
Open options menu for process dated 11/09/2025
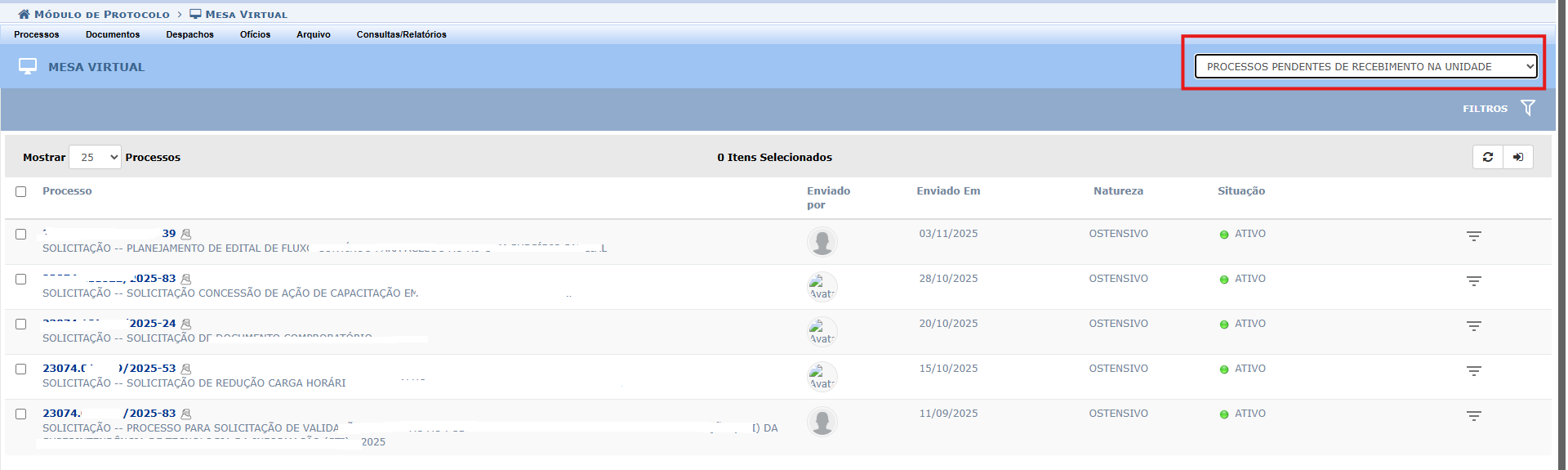pyautogui.click(x=1473, y=416)
